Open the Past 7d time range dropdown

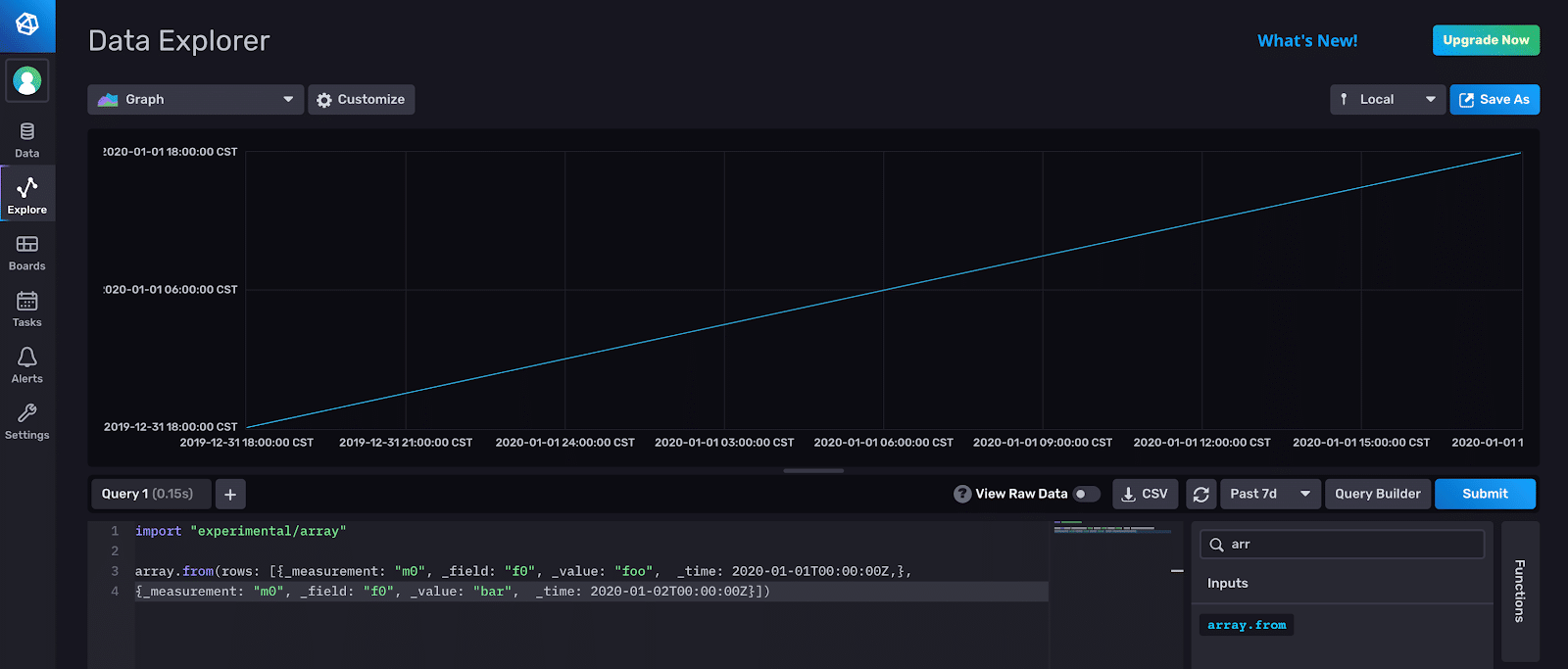pos(1270,495)
